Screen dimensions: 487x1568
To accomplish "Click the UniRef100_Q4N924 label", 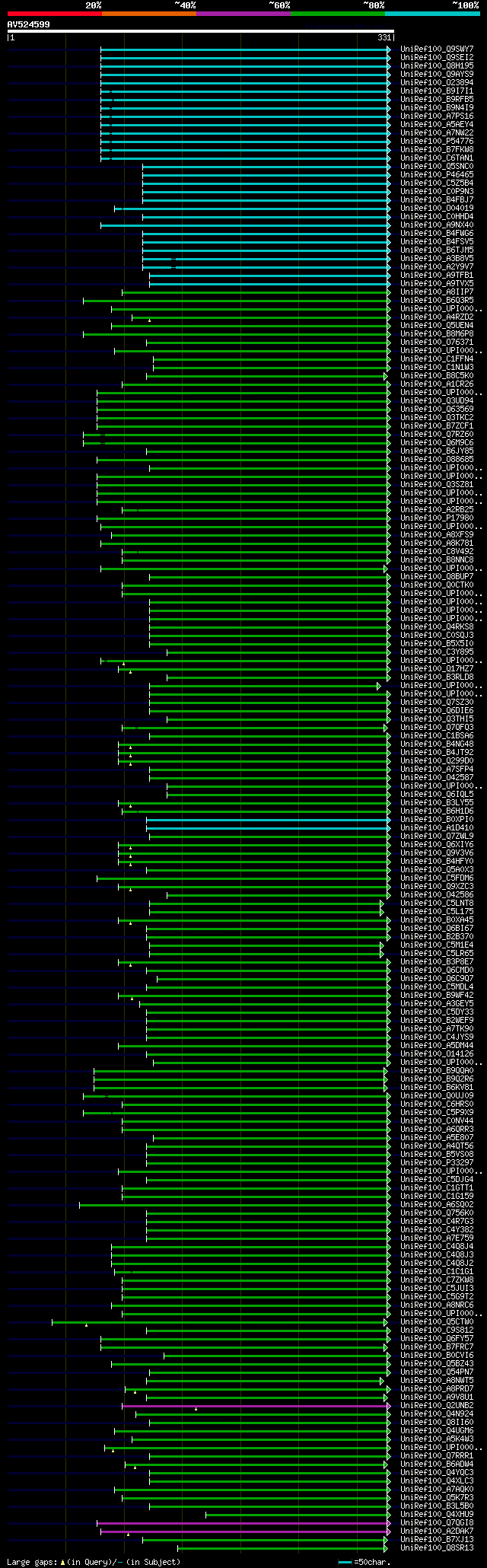I will point(437,1414).
